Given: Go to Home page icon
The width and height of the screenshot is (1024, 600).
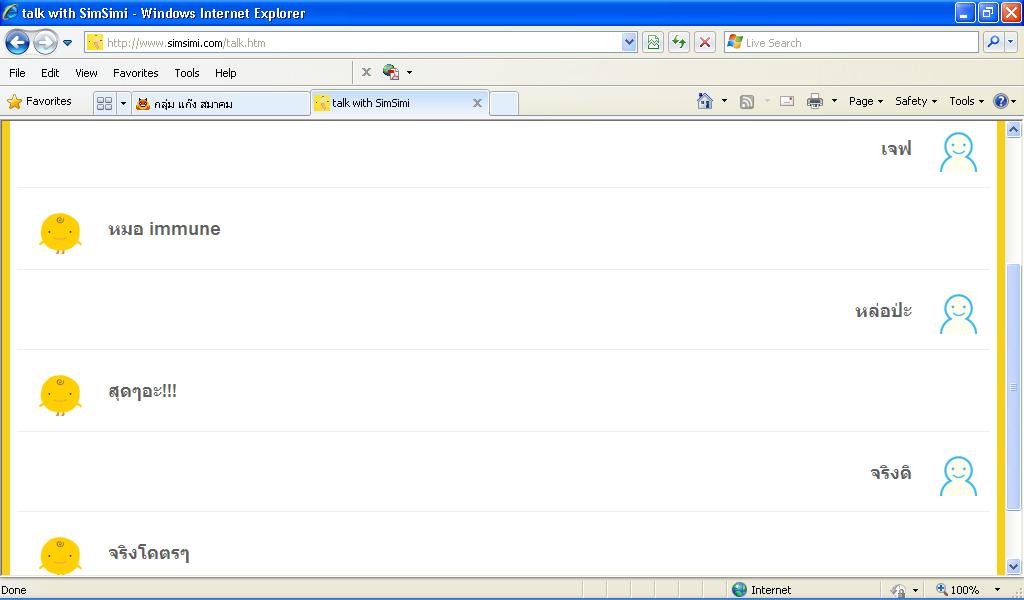Looking at the screenshot, I should (705, 101).
